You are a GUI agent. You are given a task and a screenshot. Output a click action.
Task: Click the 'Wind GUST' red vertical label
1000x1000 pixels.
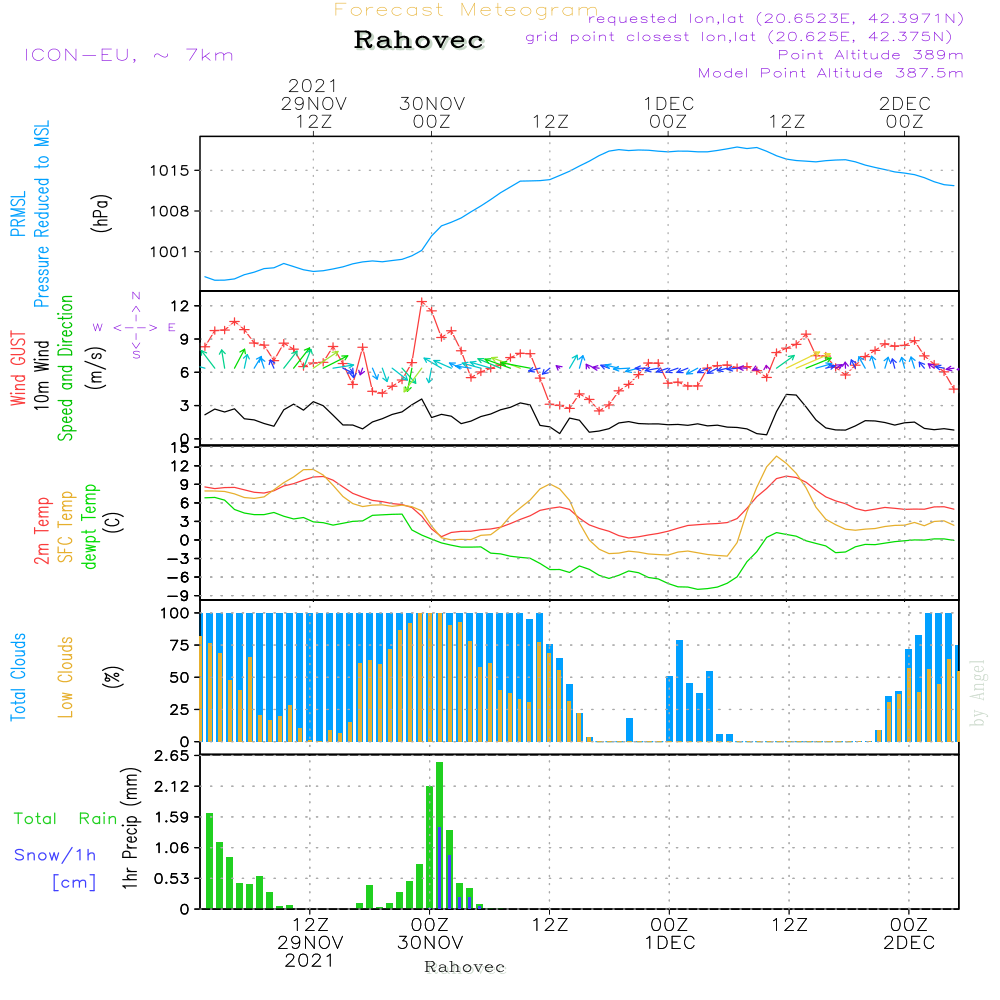click(x=18, y=368)
